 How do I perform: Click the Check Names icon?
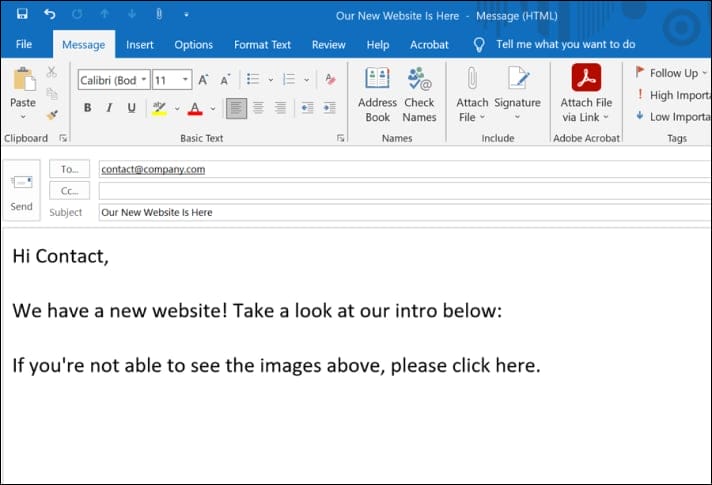click(419, 95)
